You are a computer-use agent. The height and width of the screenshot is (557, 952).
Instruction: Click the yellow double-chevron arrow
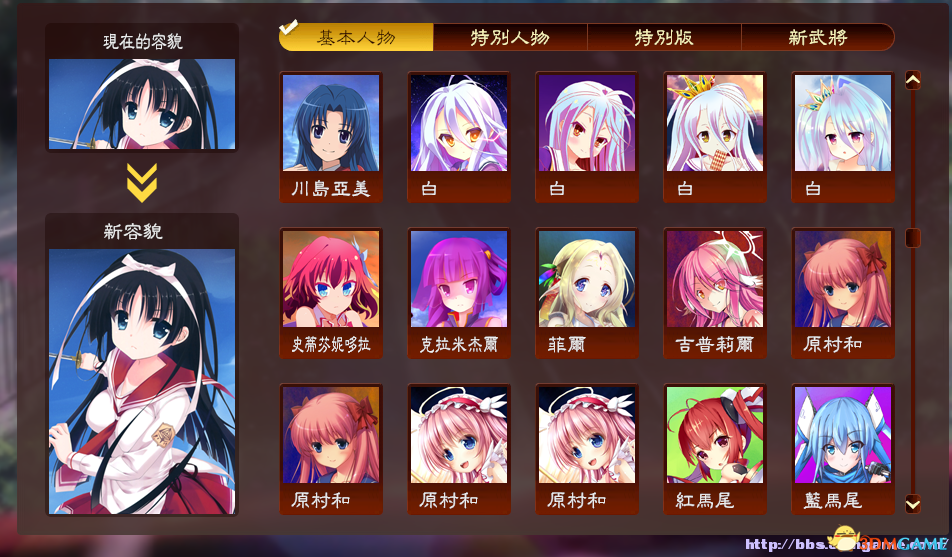click(x=142, y=182)
